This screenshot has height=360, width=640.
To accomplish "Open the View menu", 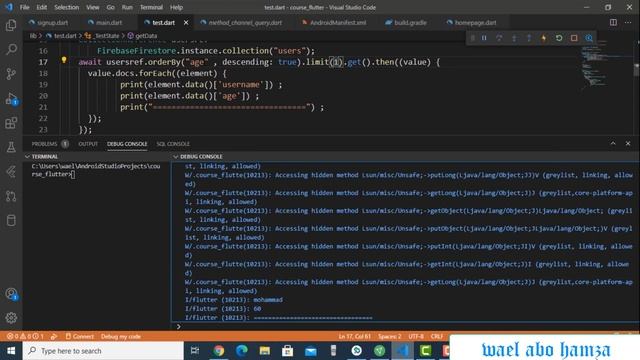I will (x=93, y=7).
